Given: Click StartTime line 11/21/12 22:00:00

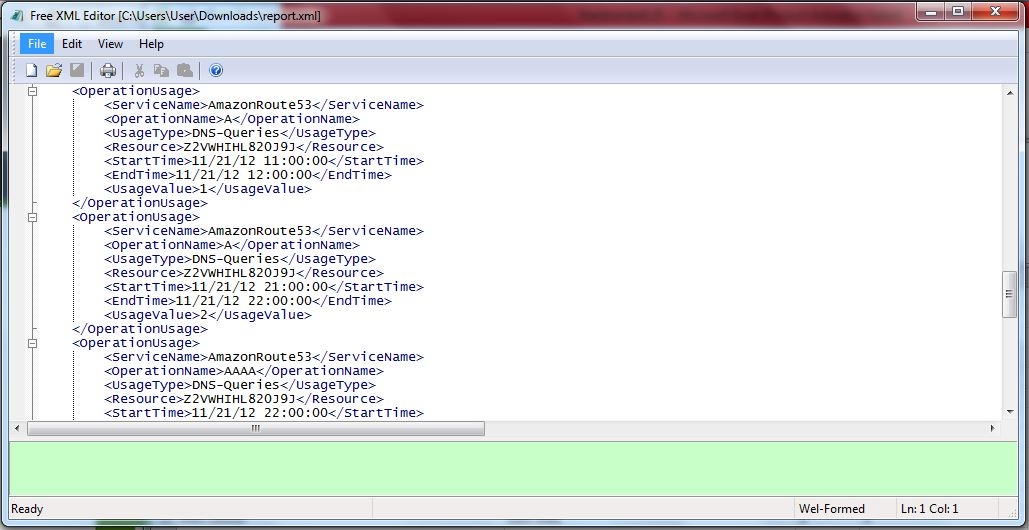Looking at the screenshot, I should (264, 413).
